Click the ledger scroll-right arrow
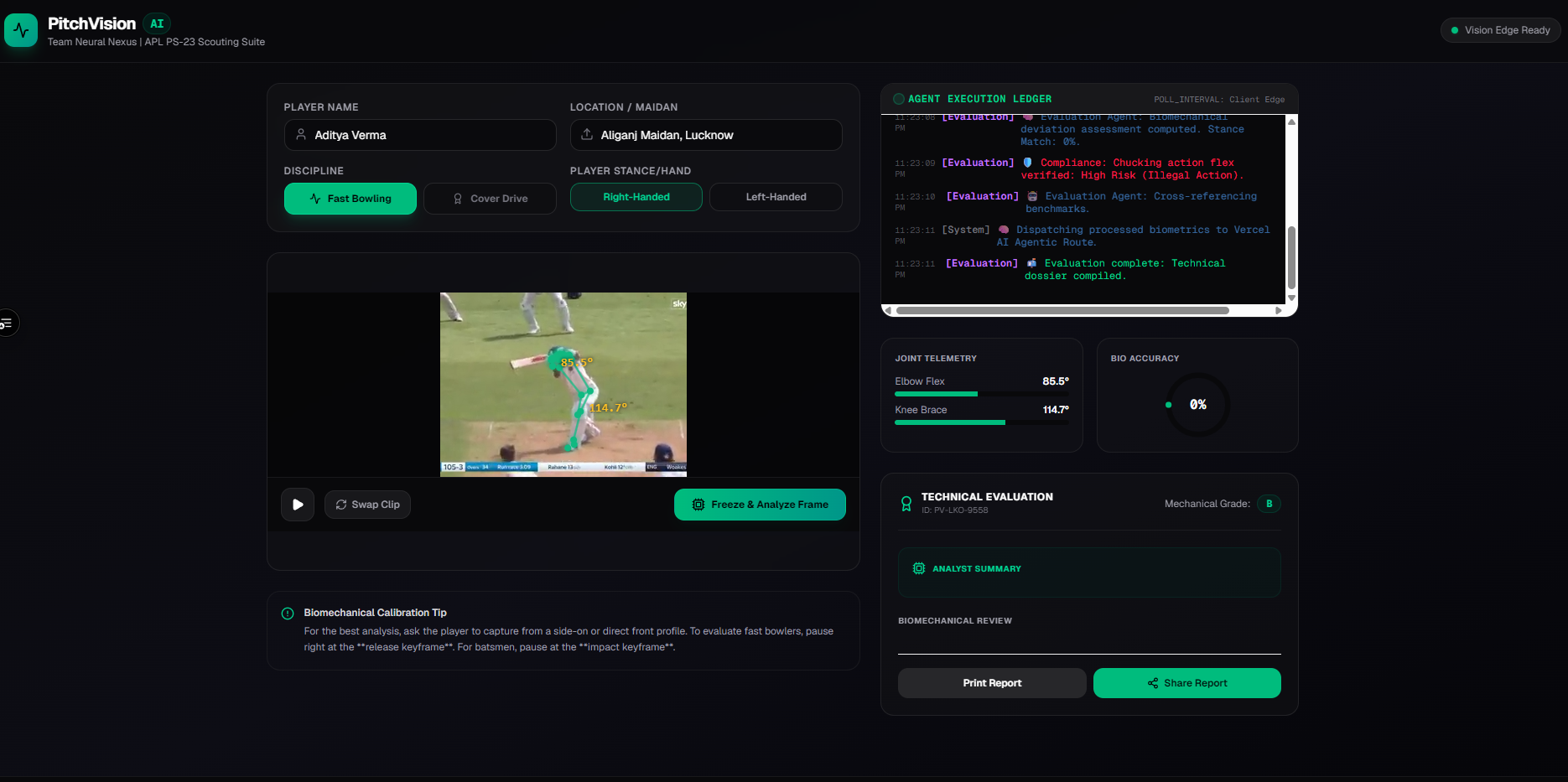 tap(1279, 310)
